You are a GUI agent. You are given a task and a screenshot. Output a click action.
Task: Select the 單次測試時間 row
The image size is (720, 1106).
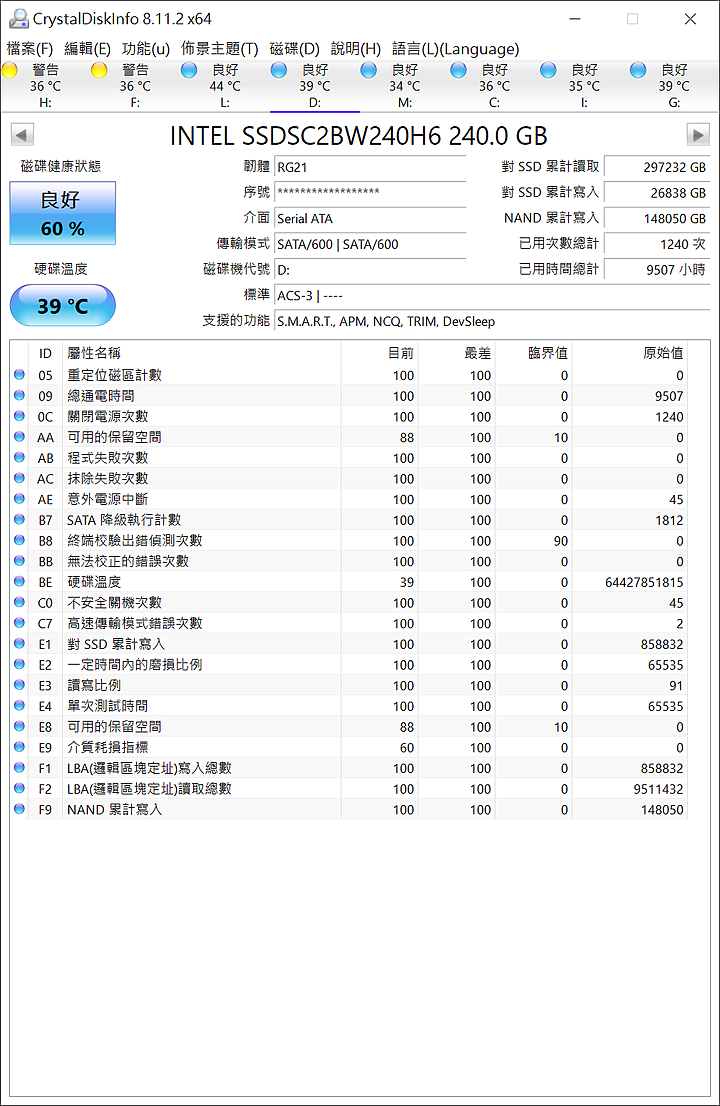(349, 706)
